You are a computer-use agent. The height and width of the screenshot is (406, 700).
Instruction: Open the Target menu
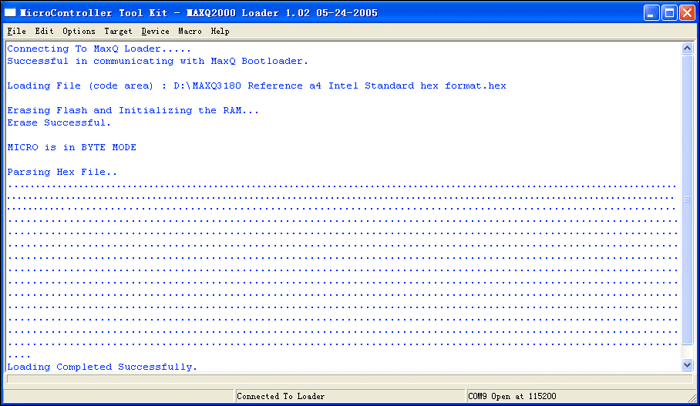tap(118, 31)
